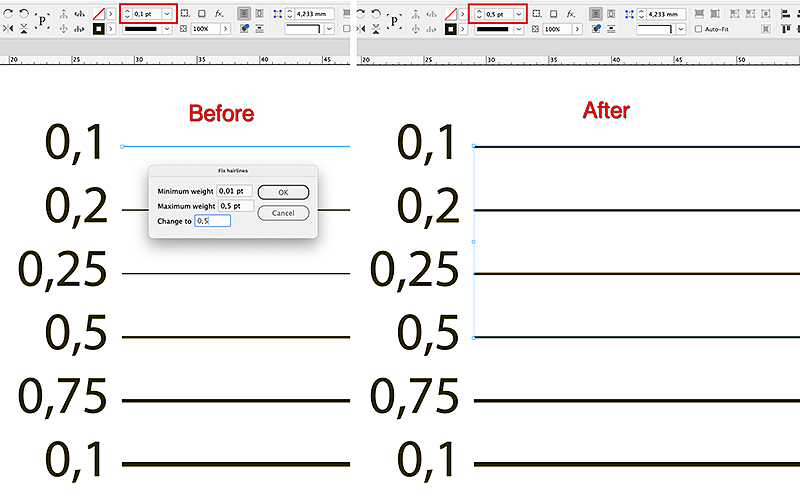
Task: Click the fx effects icon in the left toolbar
Action: click(x=219, y=13)
